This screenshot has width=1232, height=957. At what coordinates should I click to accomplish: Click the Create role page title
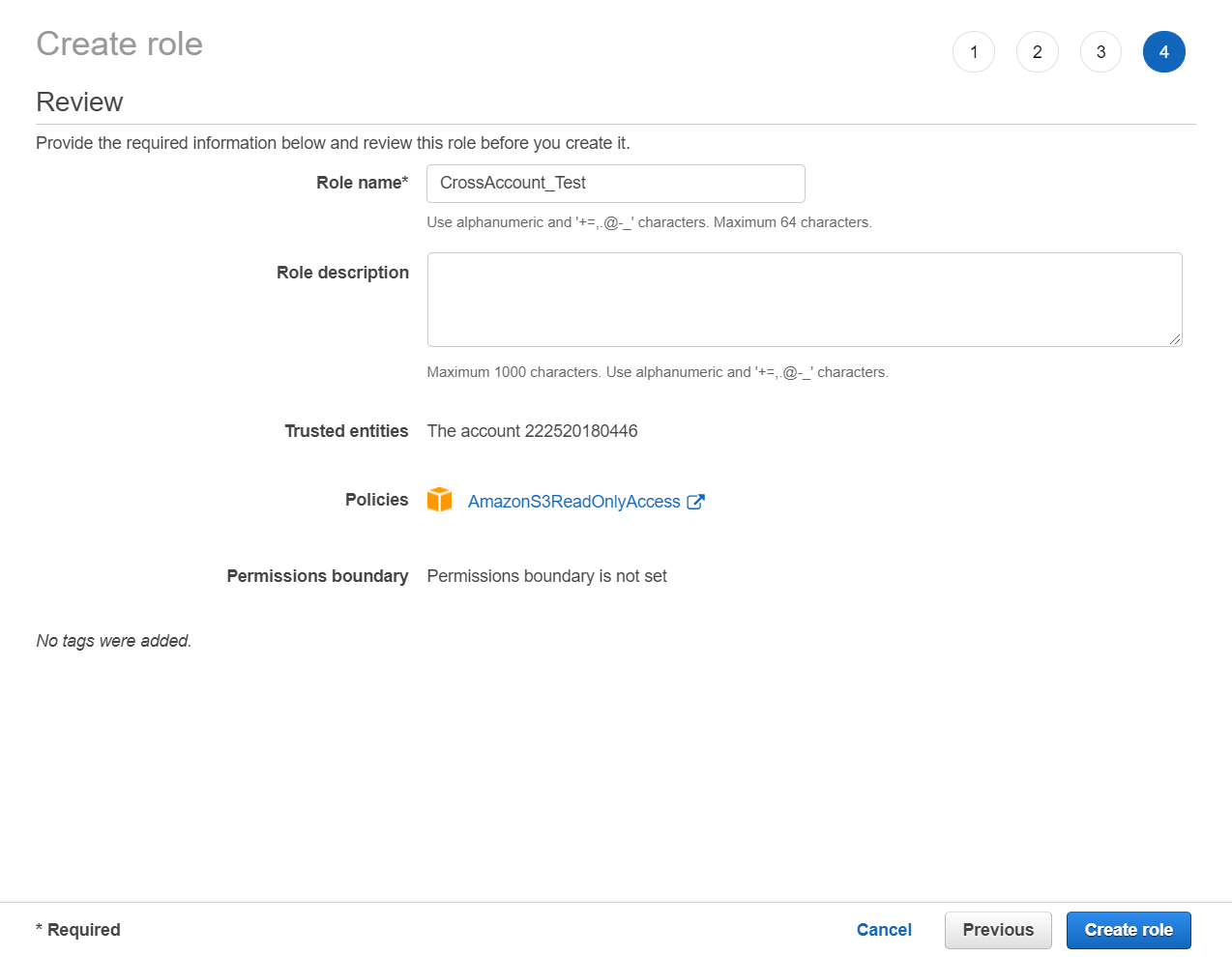pos(119,44)
